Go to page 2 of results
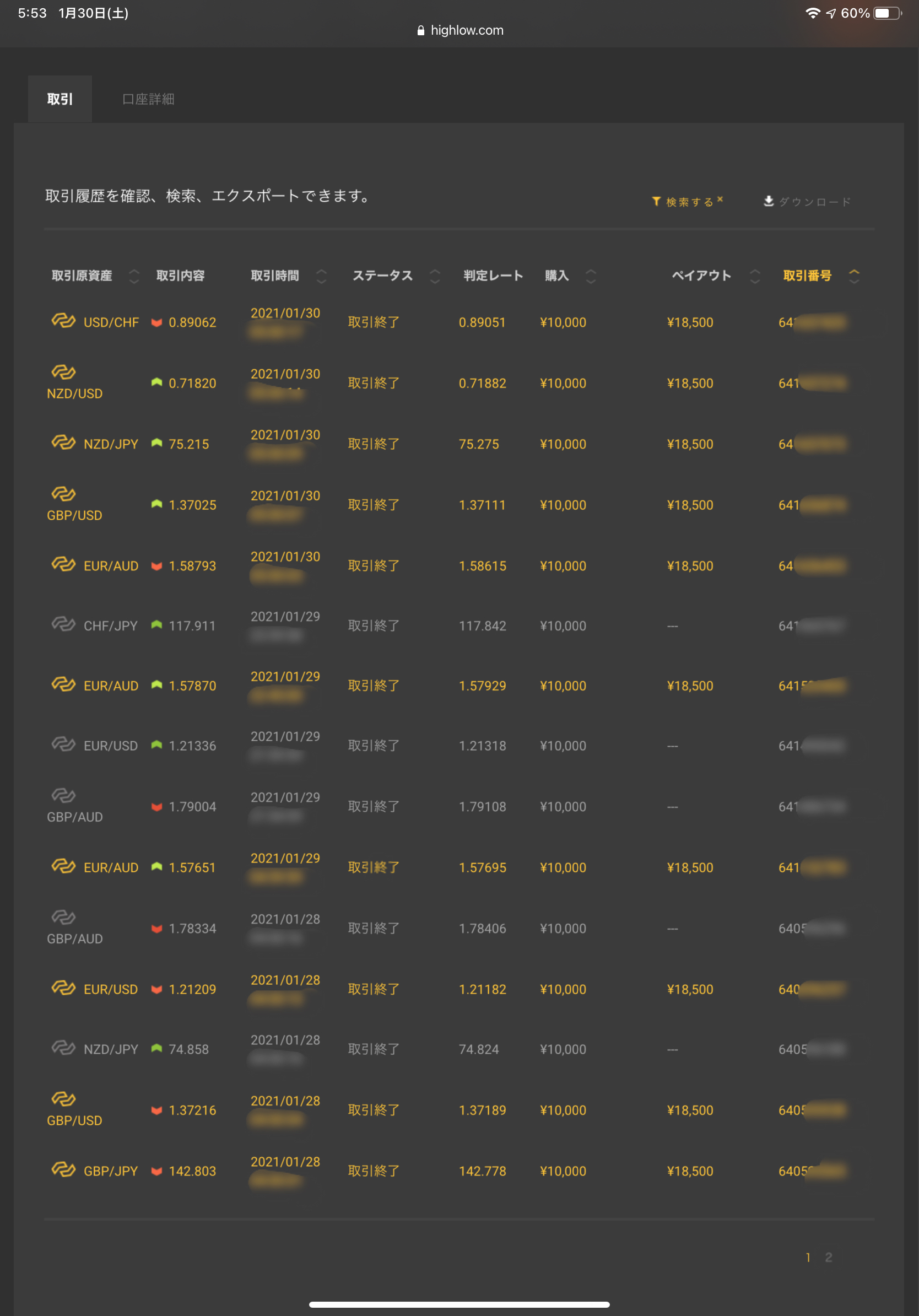This screenshot has width=919, height=1316. (x=828, y=1258)
